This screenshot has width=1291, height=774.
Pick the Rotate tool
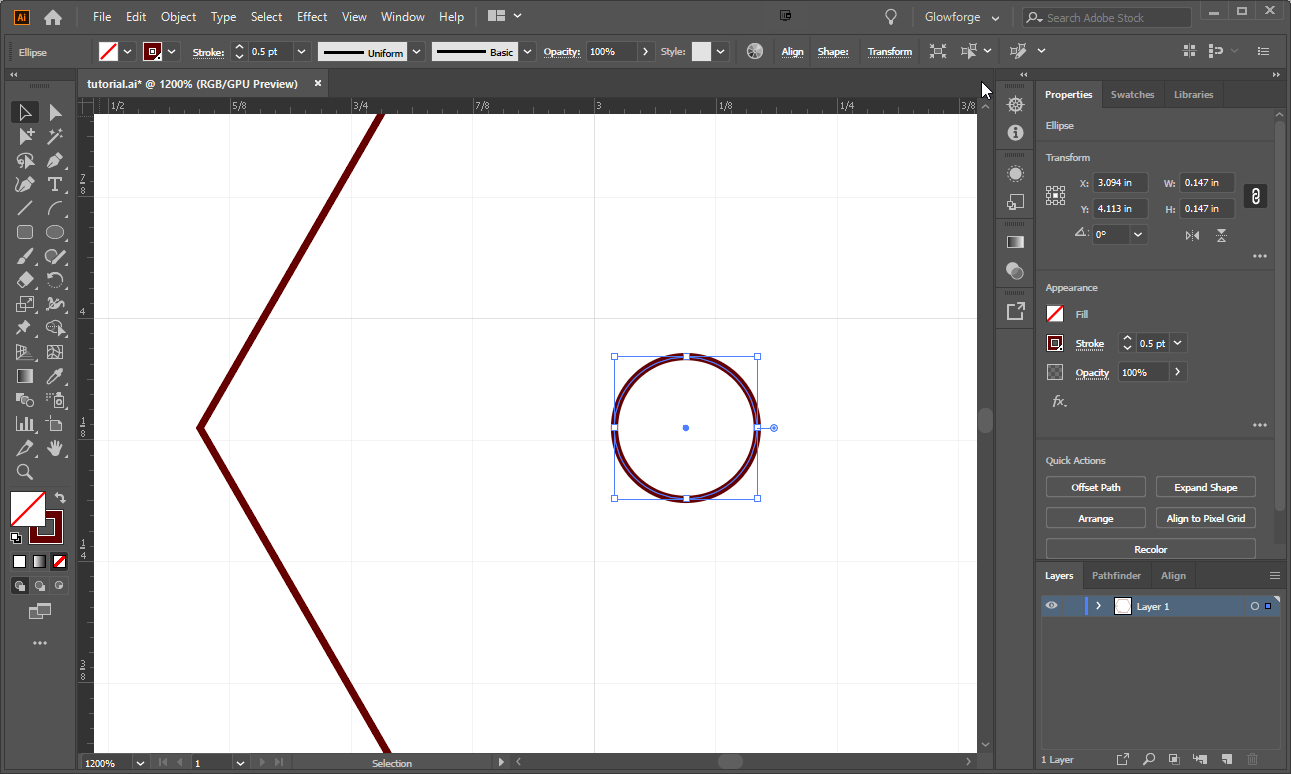click(x=55, y=280)
